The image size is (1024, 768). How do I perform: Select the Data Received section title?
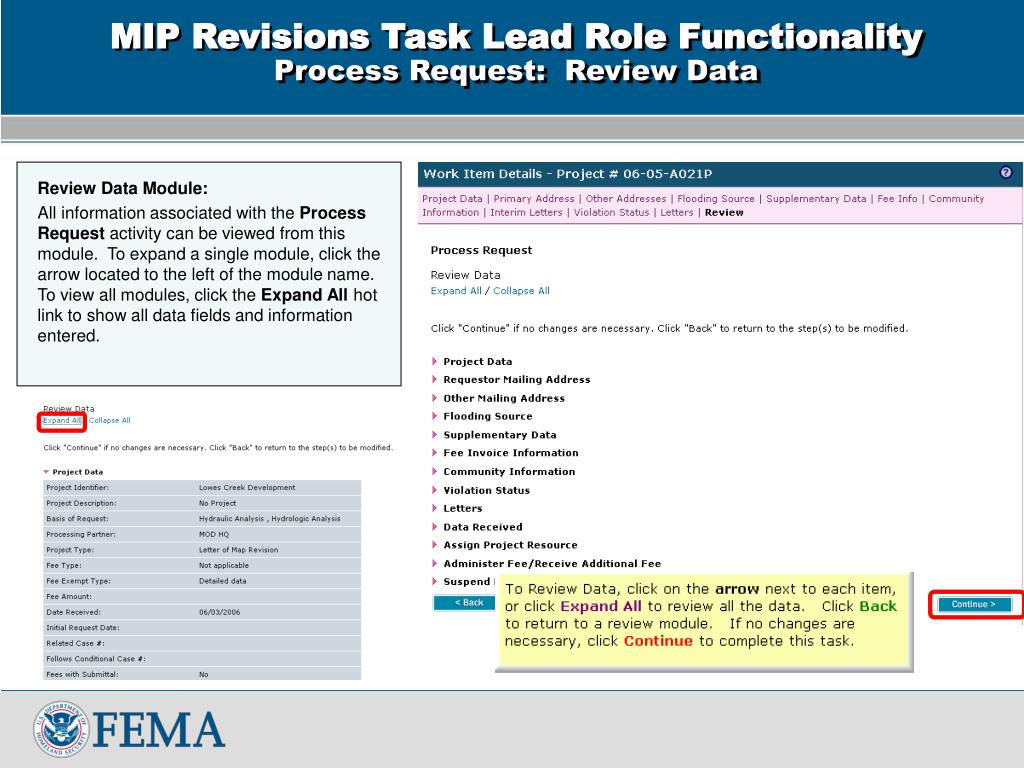483,527
